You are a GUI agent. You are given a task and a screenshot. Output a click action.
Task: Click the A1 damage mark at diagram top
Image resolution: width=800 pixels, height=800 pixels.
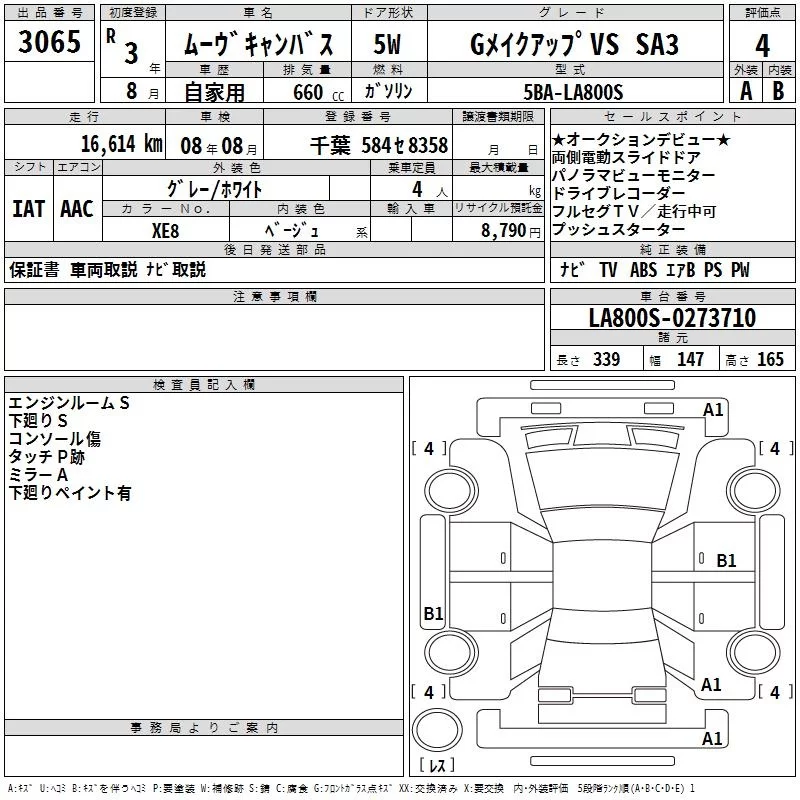click(713, 410)
